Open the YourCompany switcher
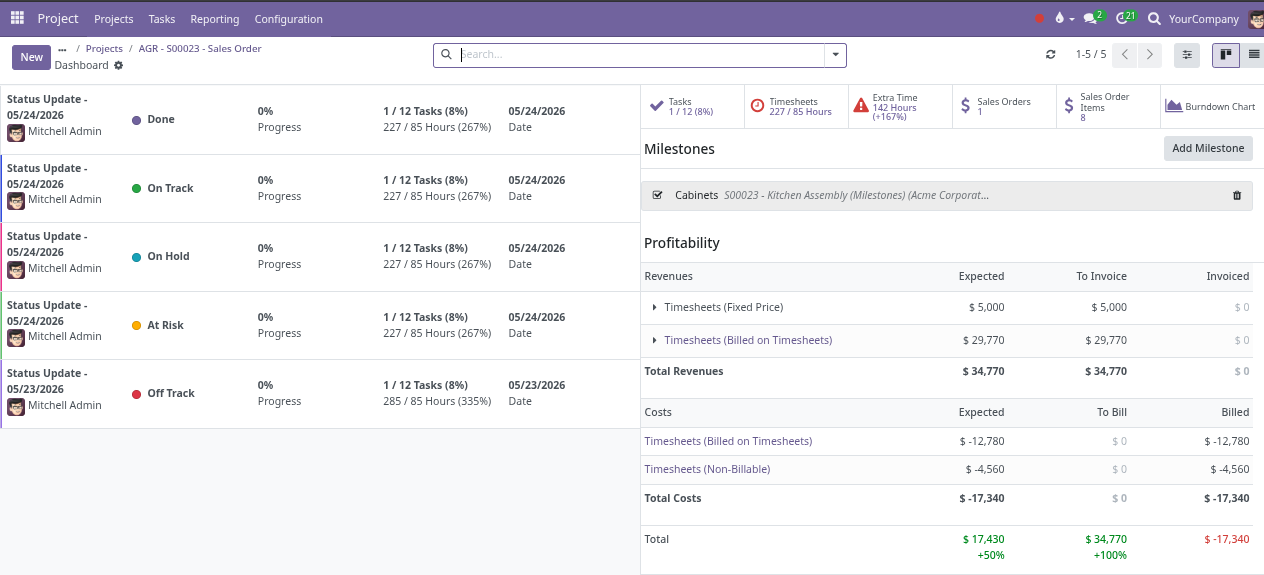This screenshot has width=1264, height=575. (1204, 19)
